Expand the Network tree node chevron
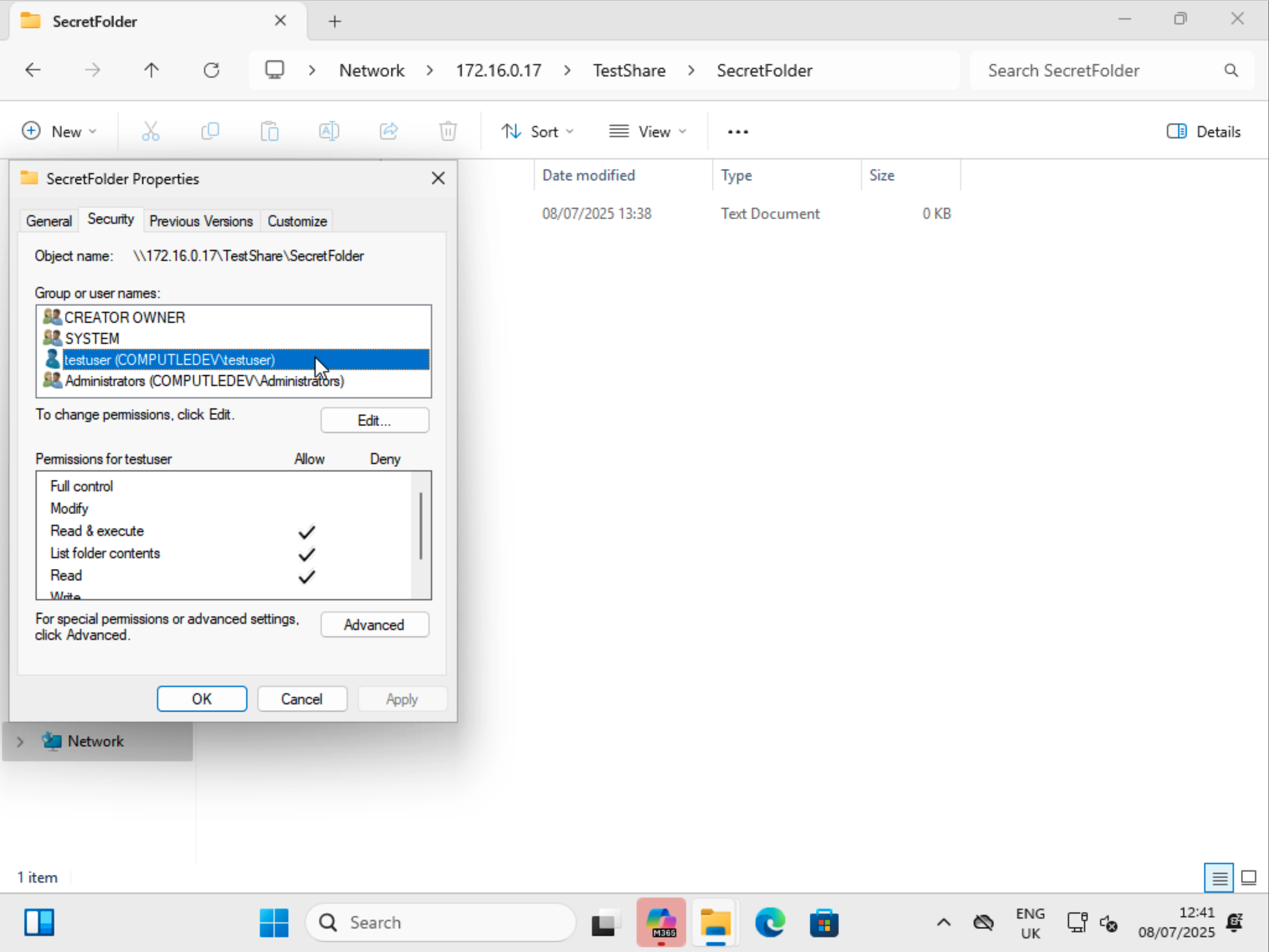 click(20, 742)
